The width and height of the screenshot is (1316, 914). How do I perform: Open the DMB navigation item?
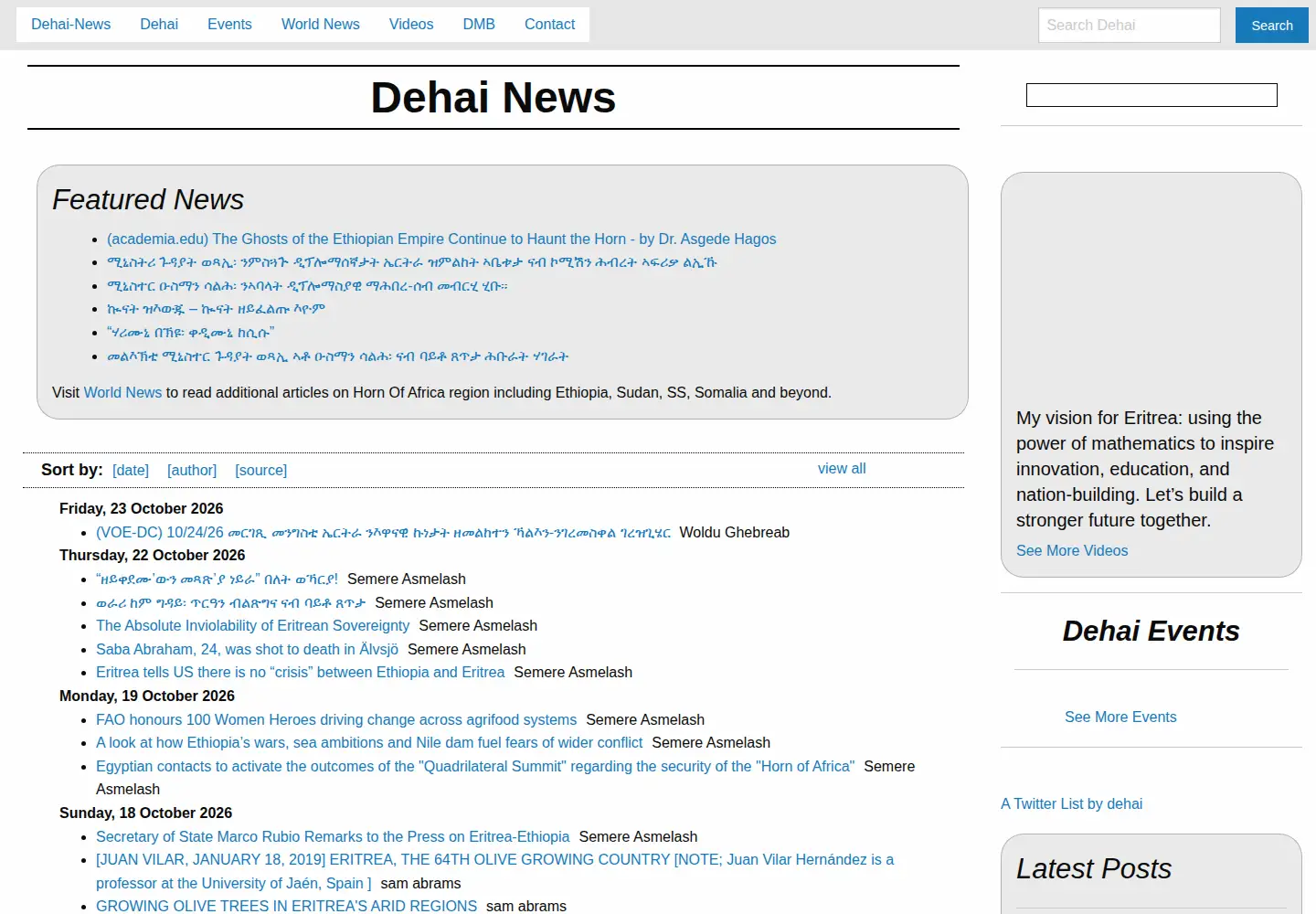click(479, 25)
